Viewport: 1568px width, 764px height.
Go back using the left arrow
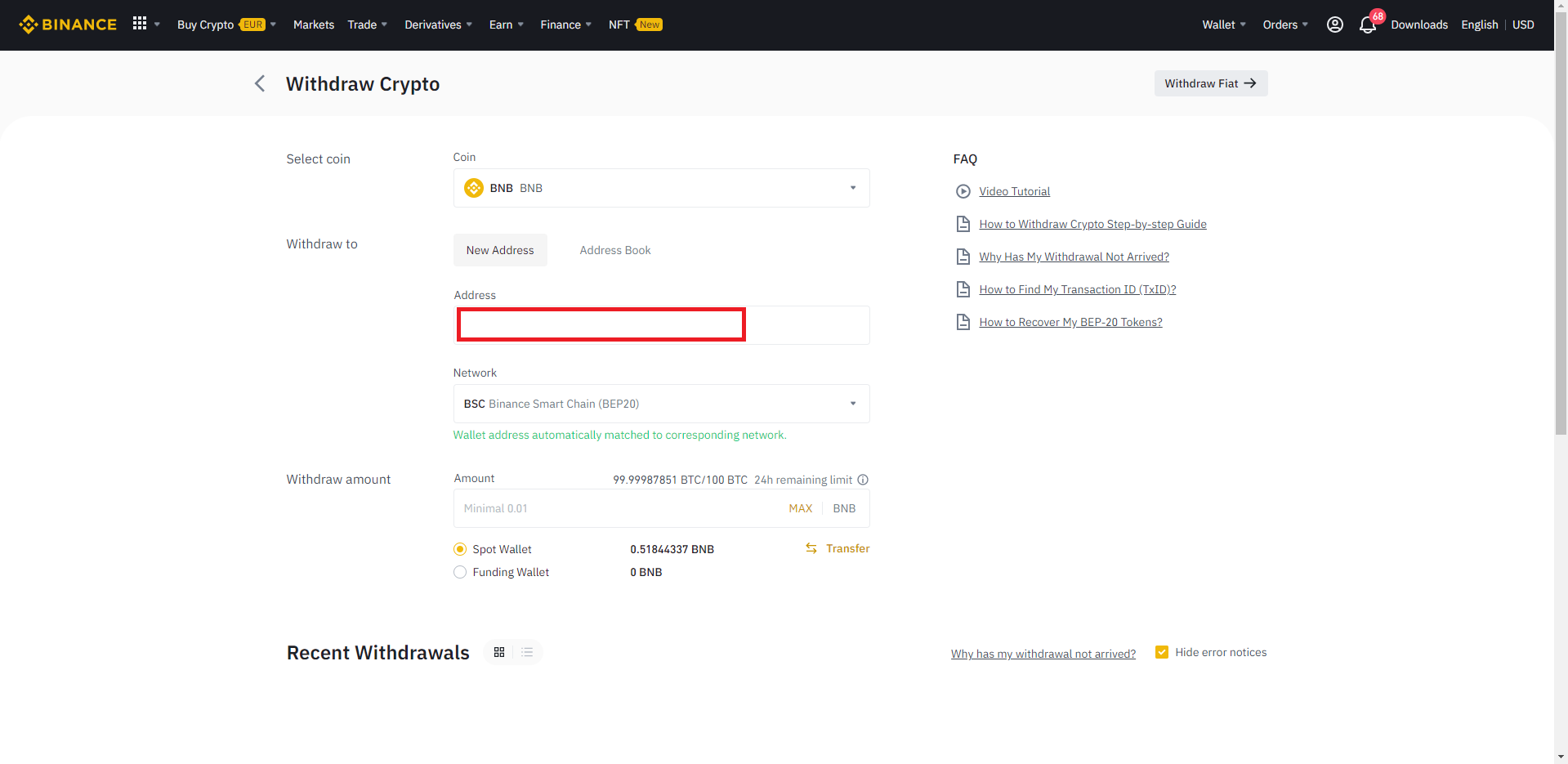(x=260, y=83)
